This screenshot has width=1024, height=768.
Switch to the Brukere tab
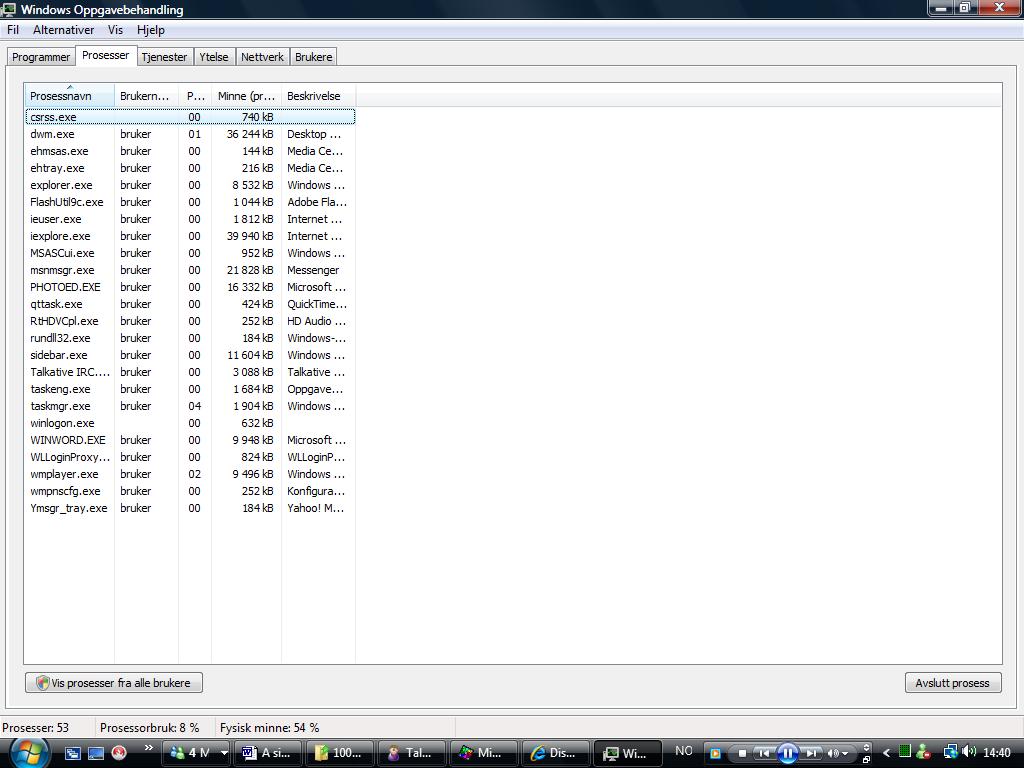(x=313, y=57)
